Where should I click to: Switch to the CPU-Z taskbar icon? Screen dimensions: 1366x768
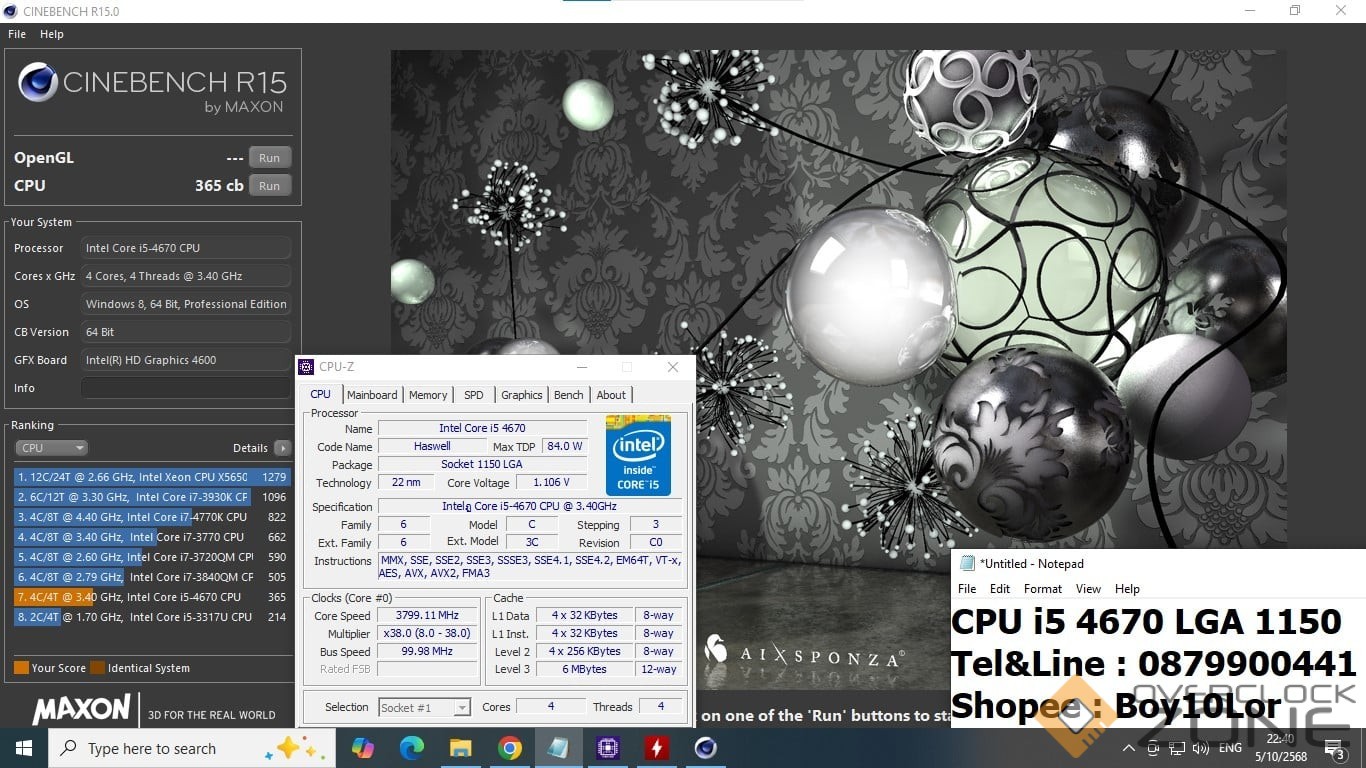point(608,748)
